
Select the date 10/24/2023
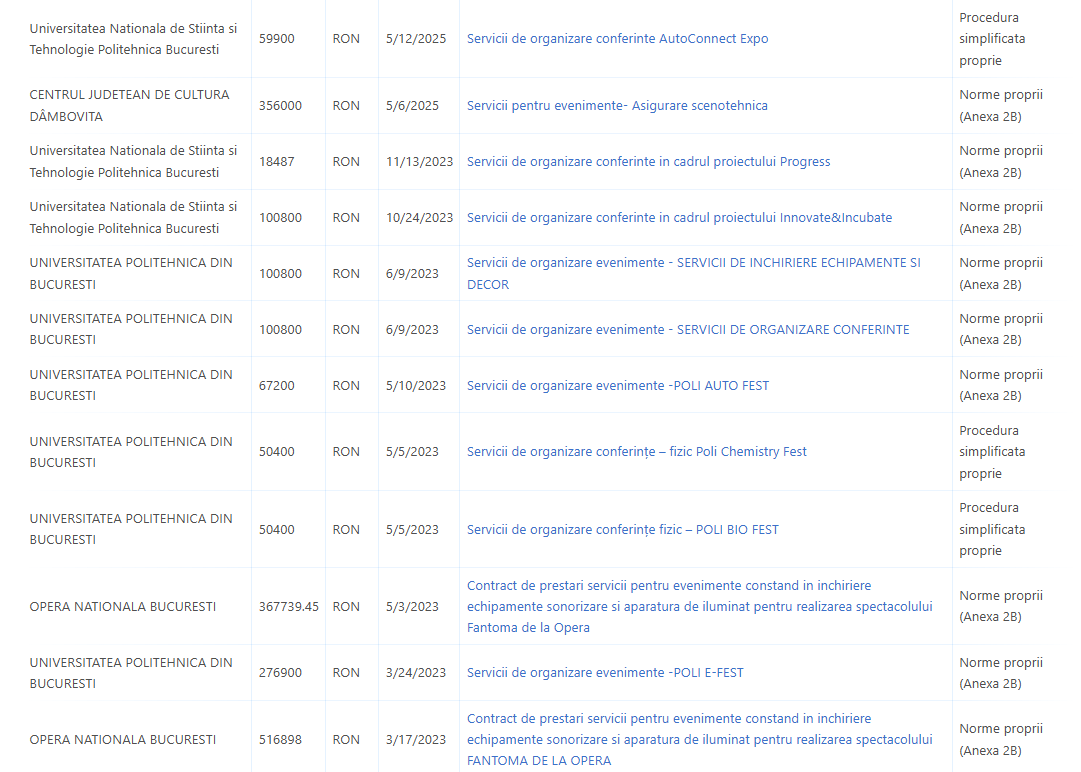click(419, 217)
